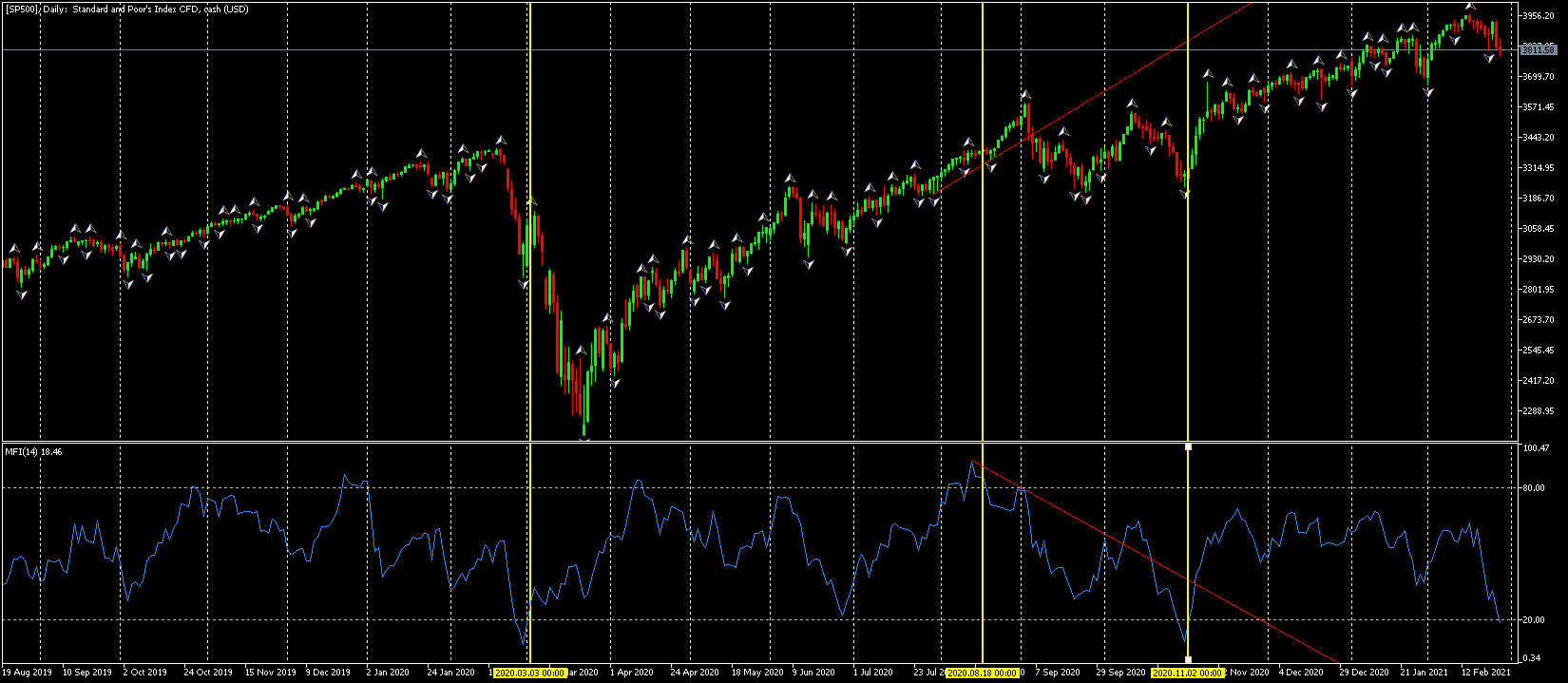Click the 3956.20 price scale label
Screen dimensions: 1568x683
coord(1539,16)
